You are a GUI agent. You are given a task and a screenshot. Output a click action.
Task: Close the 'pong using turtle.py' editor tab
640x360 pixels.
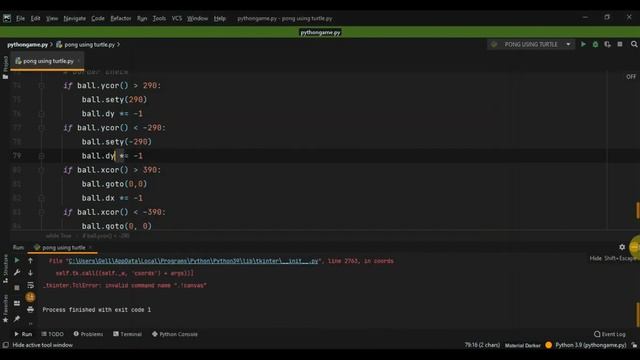pyautogui.click(x=79, y=61)
